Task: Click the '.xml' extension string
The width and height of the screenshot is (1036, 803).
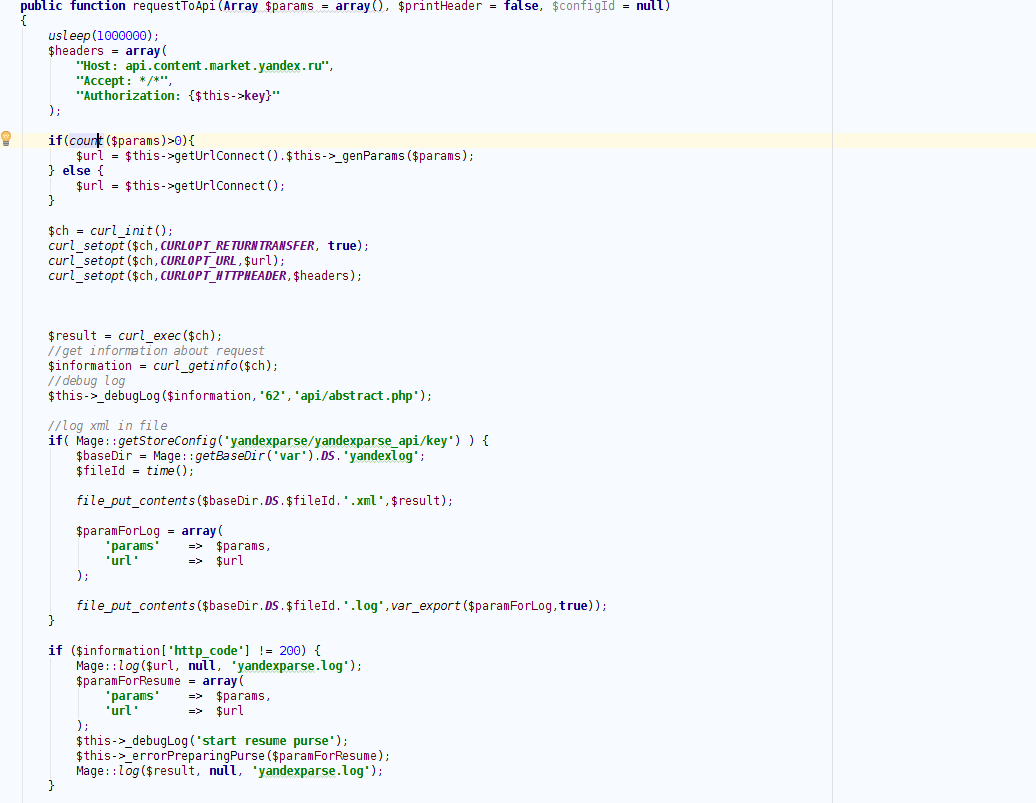Action: pyautogui.click(x=363, y=500)
